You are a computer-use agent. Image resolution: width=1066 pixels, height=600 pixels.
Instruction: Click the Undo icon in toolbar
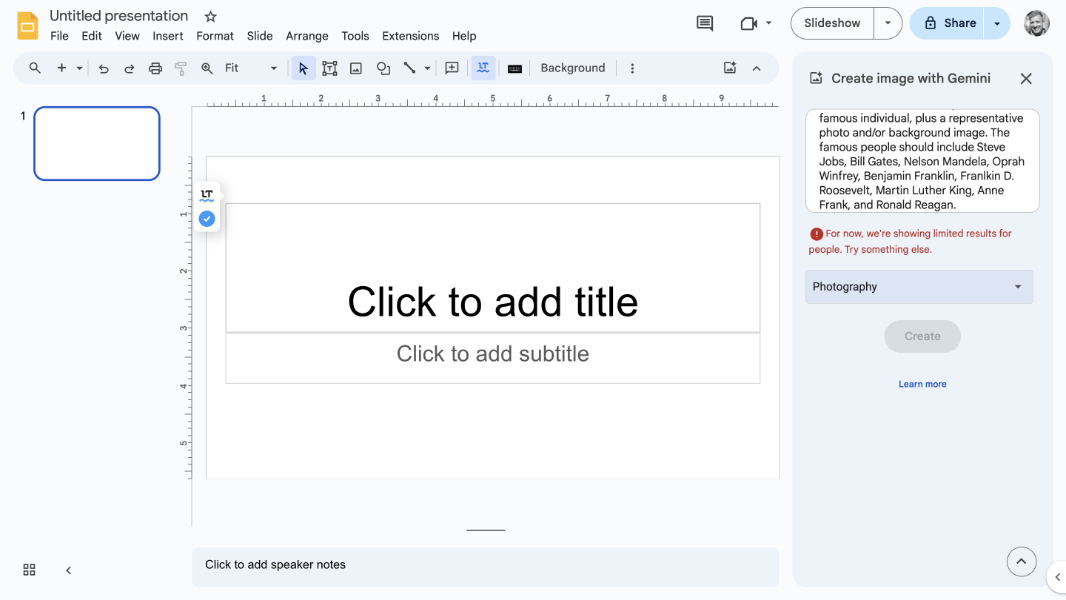103,69
